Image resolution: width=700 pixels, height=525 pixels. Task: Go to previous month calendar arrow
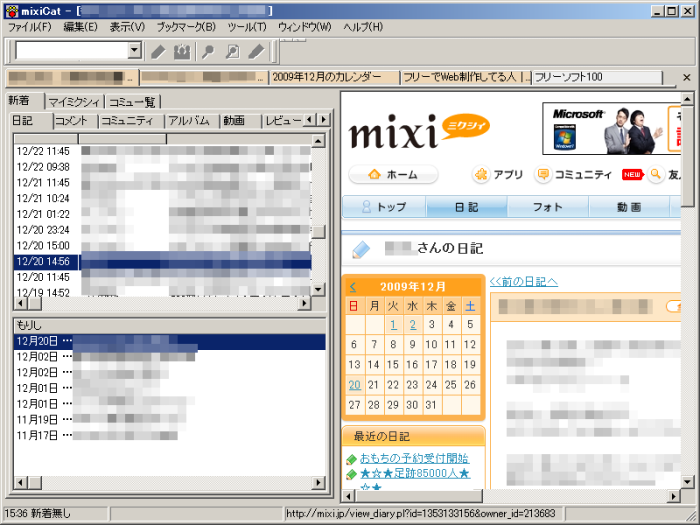click(353, 287)
